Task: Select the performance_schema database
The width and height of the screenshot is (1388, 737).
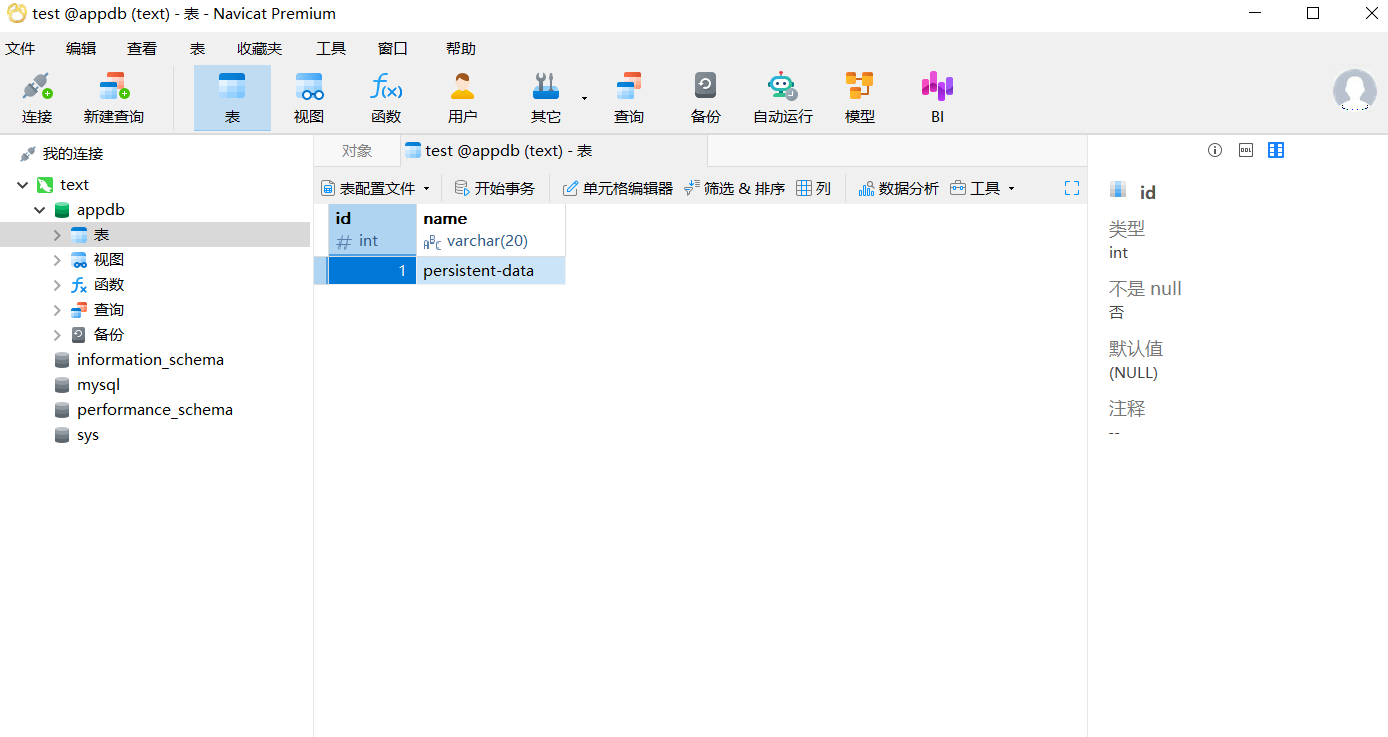Action: tap(155, 410)
